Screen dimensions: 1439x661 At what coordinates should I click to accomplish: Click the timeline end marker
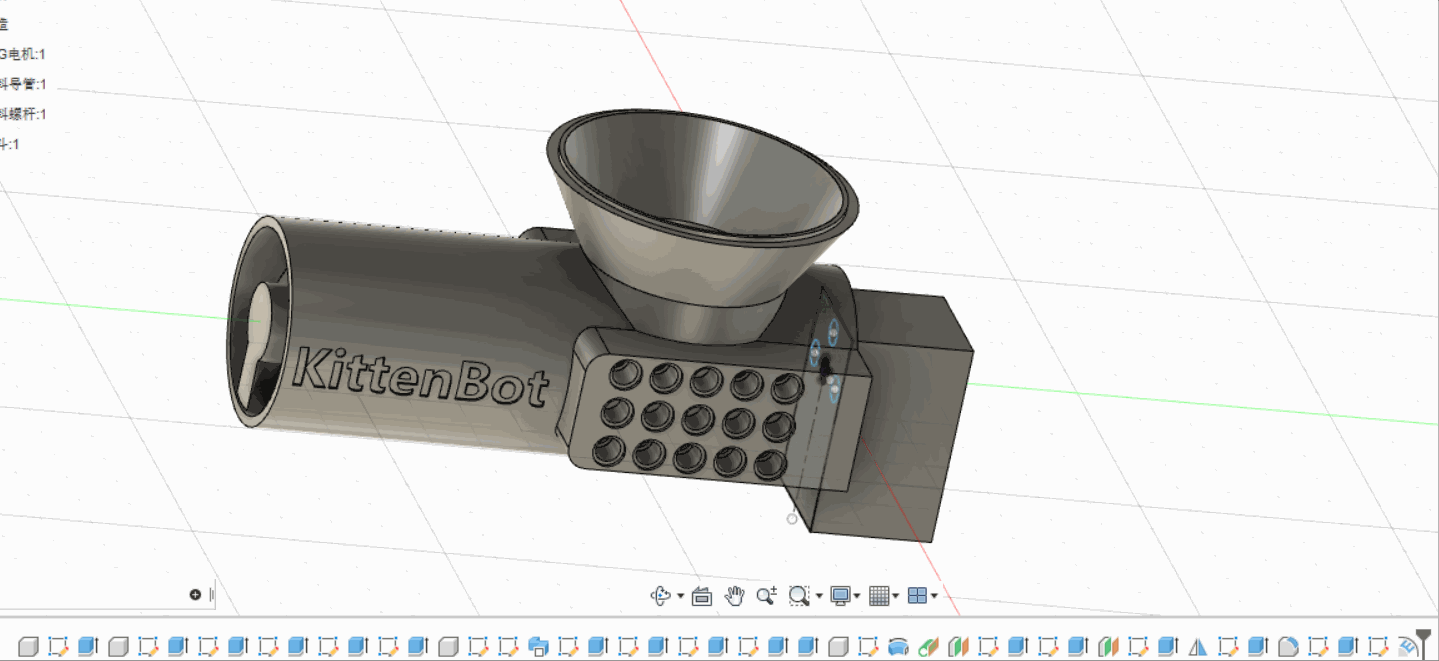click(1424, 642)
